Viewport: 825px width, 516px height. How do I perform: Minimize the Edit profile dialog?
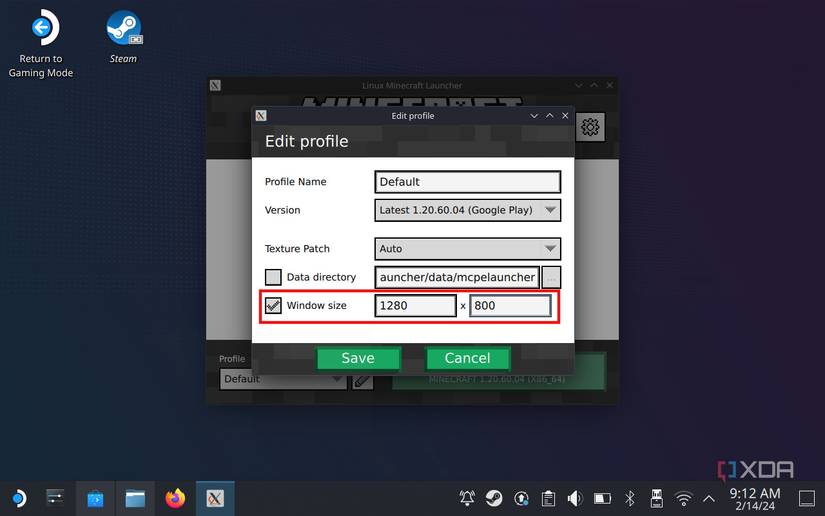point(534,116)
